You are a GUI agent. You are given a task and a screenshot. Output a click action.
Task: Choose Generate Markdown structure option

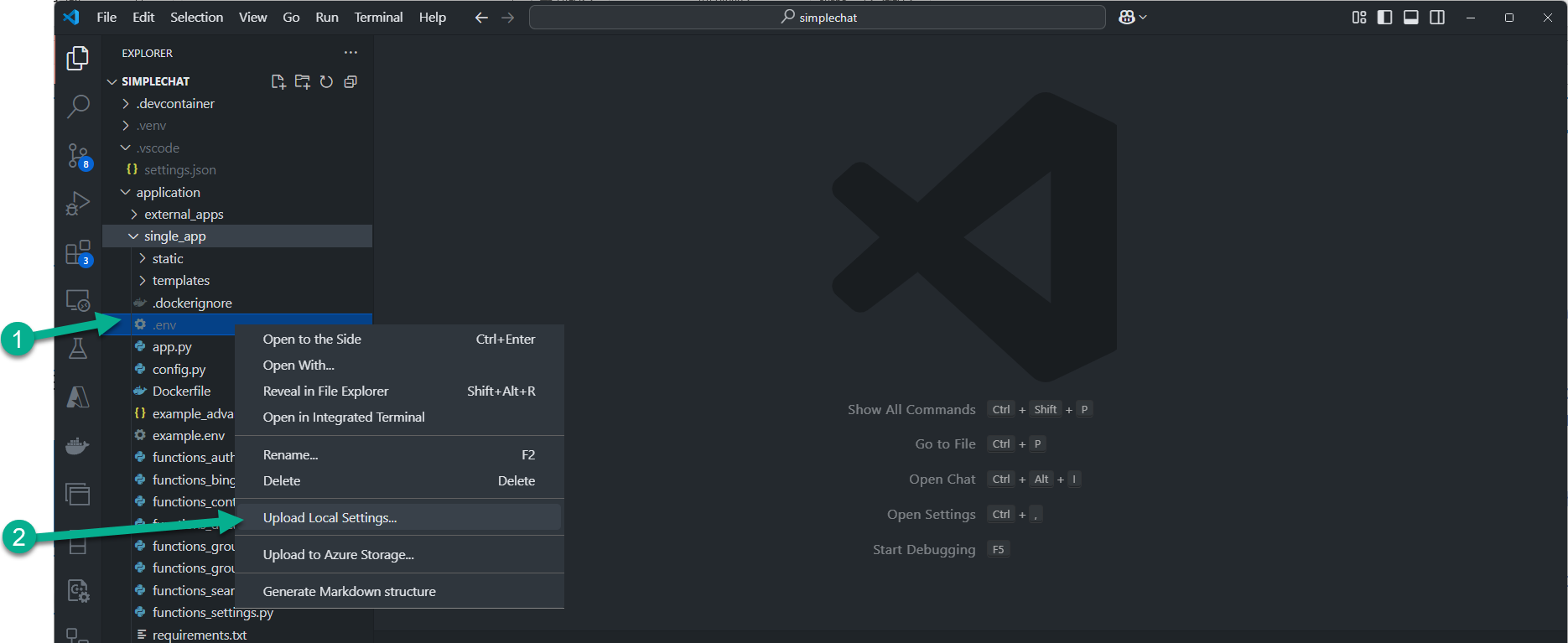coord(349,592)
